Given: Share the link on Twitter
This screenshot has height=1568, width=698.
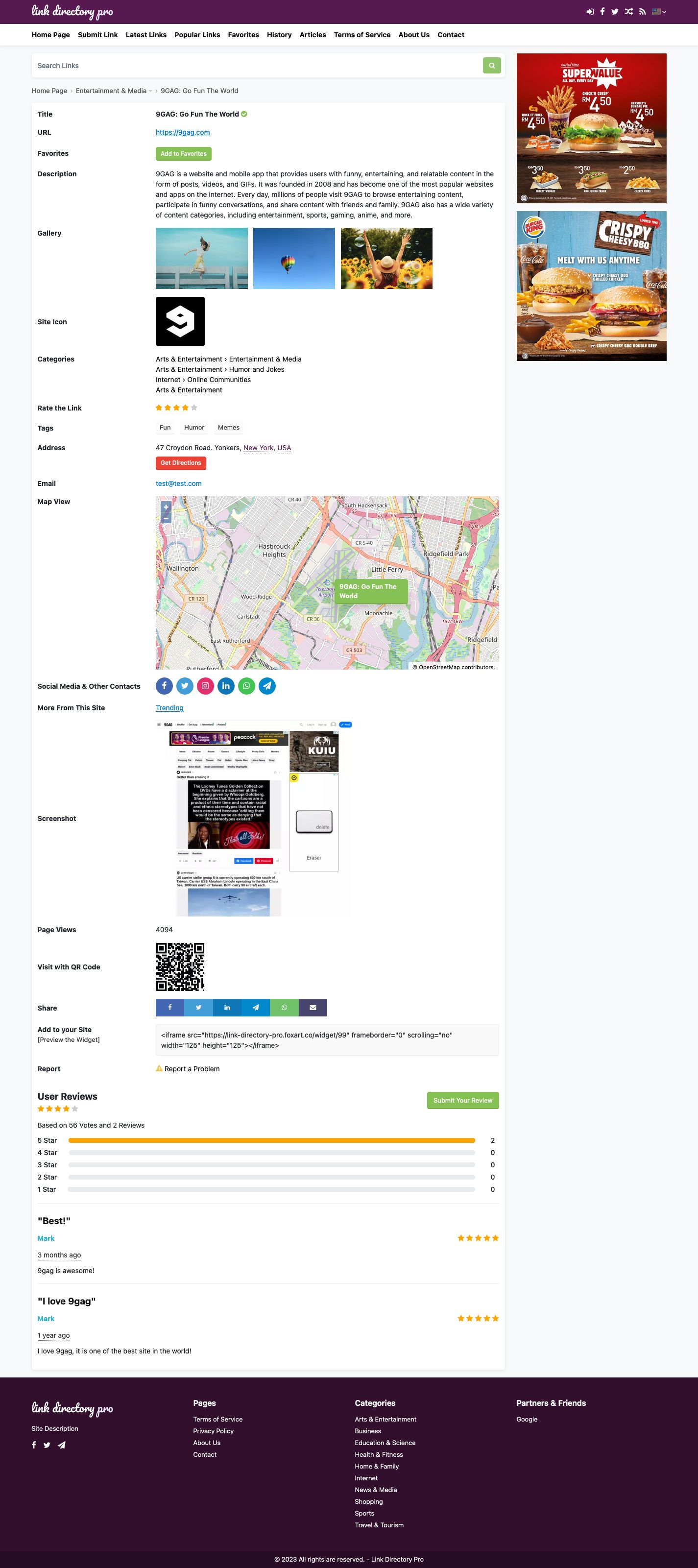Looking at the screenshot, I should tap(198, 1008).
